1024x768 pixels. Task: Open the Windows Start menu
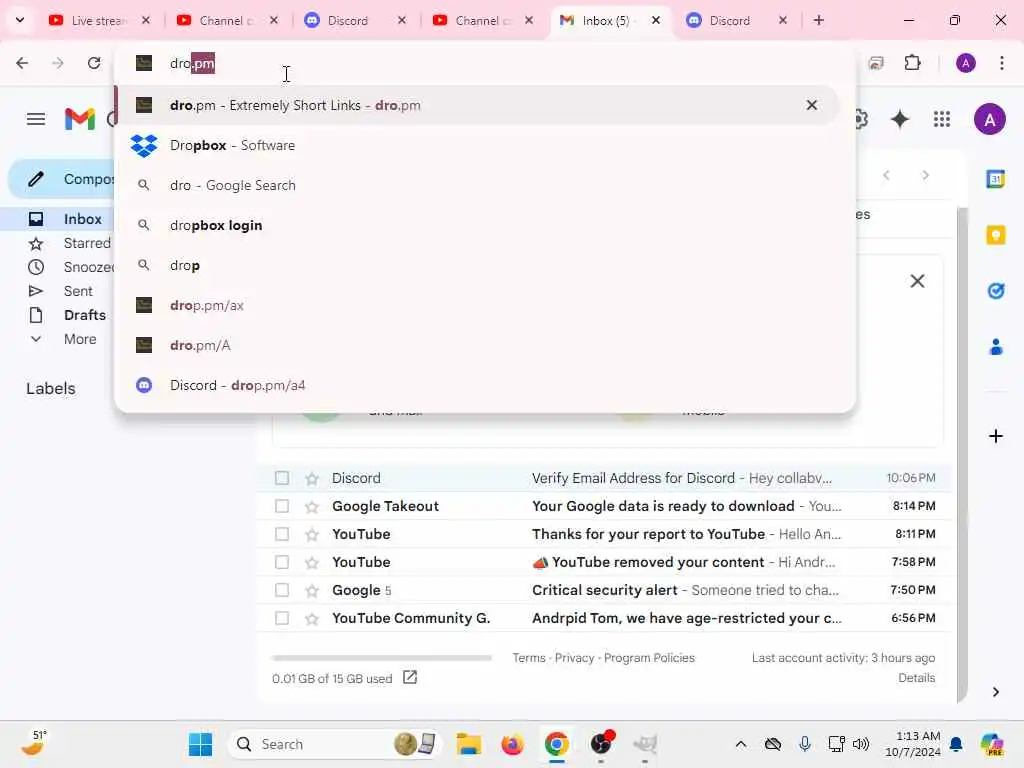tap(200, 744)
